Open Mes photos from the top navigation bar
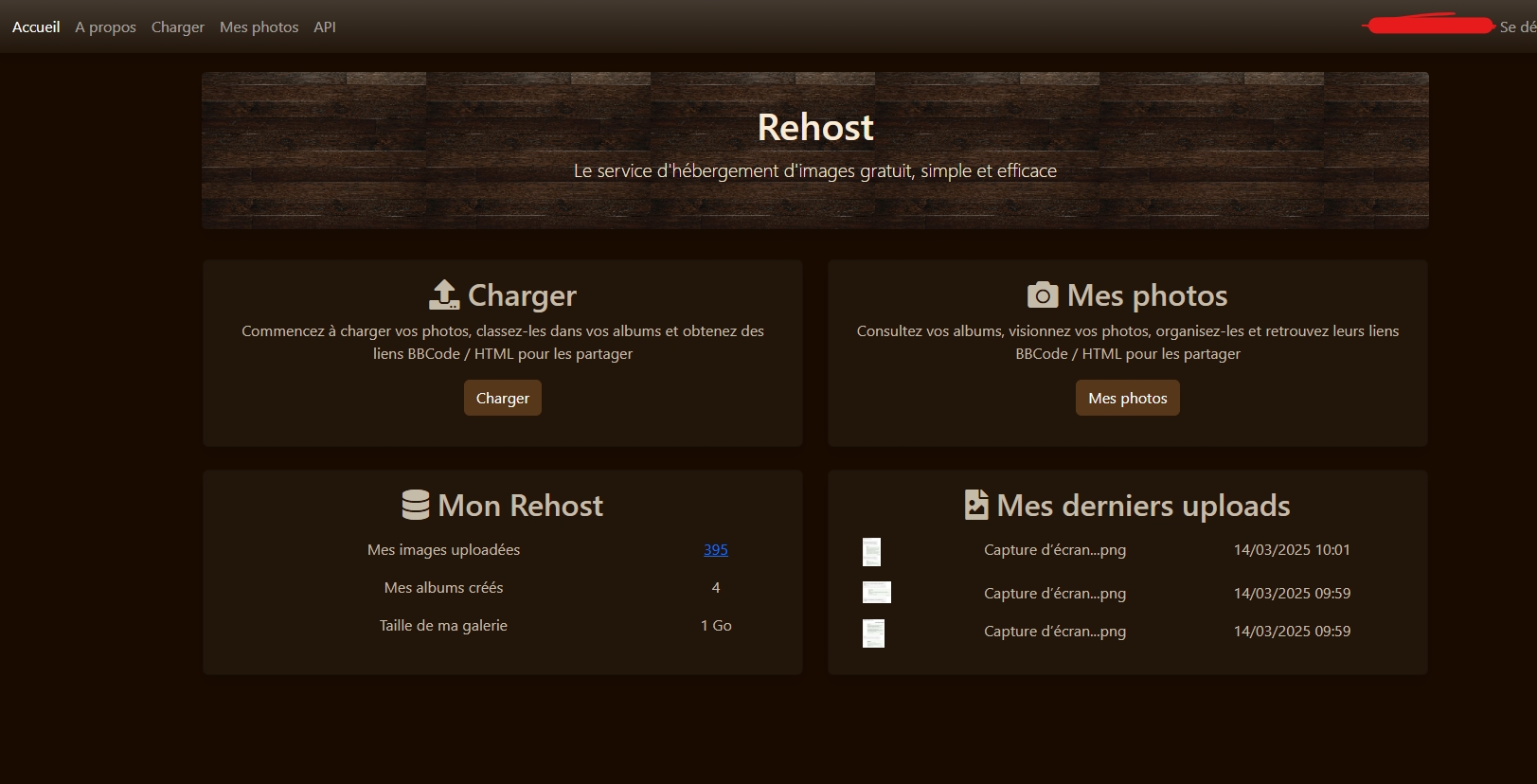The width and height of the screenshot is (1537, 784). [259, 27]
